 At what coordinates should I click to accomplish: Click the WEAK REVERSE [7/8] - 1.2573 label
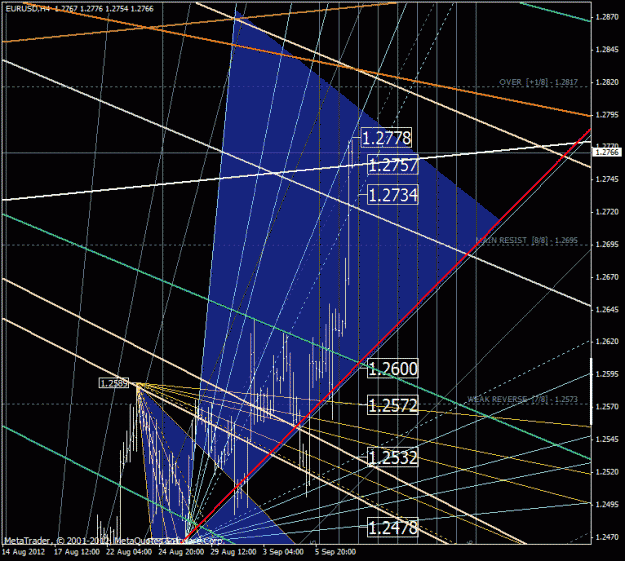tap(523, 399)
